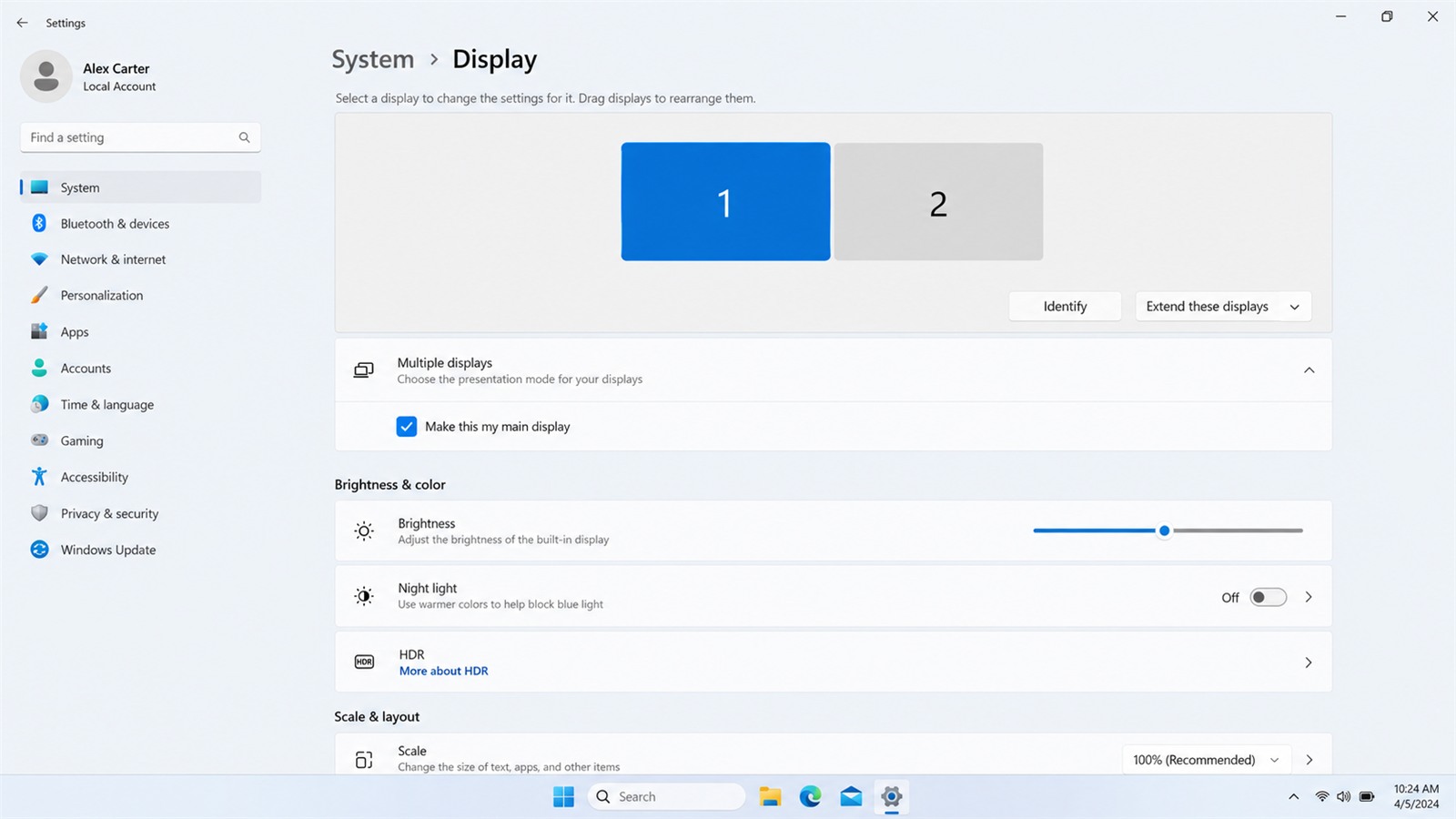The width and height of the screenshot is (1456, 819).
Task: Open the Windows Start menu
Action: pyautogui.click(x=563, y=796)
